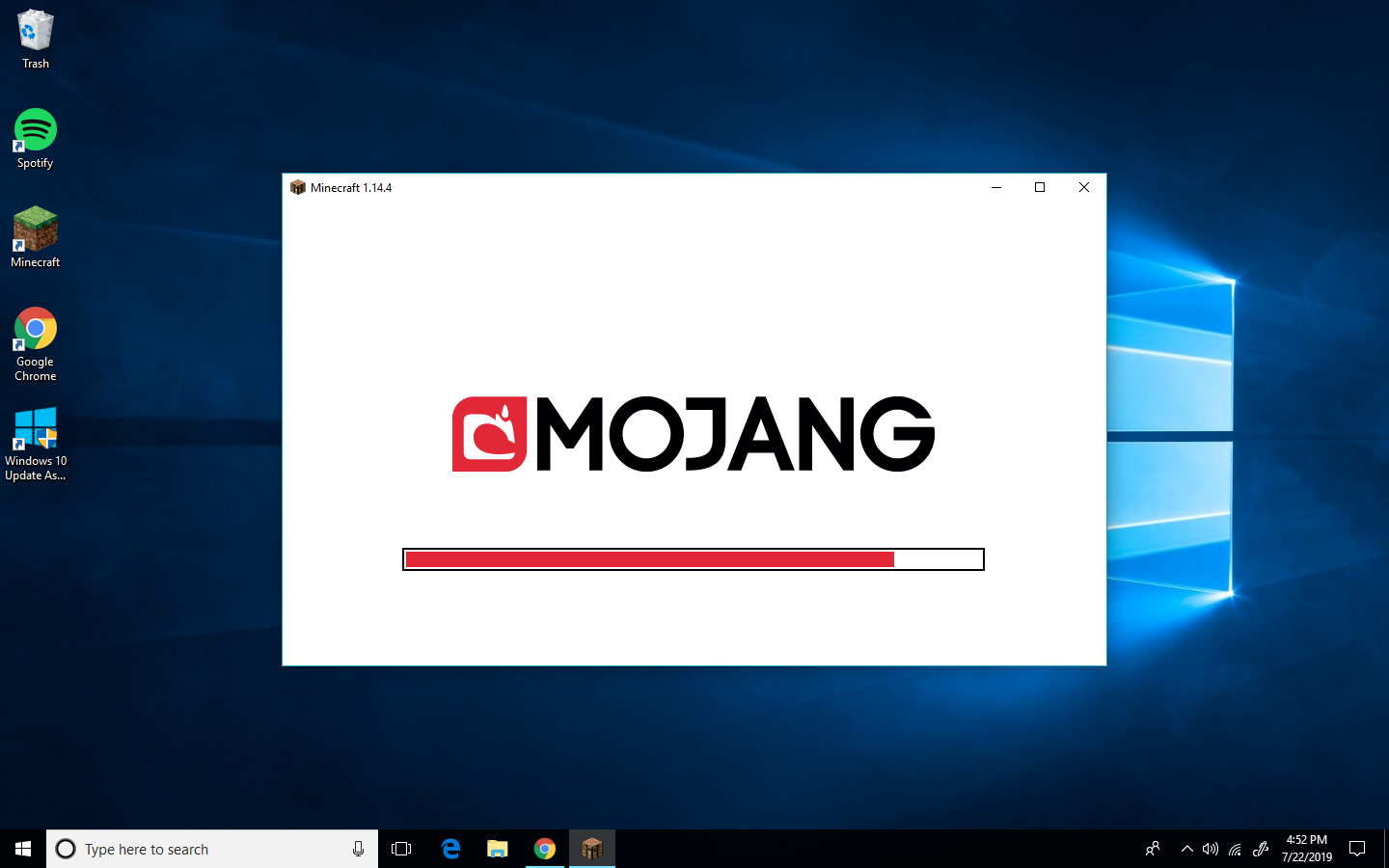Activate the microphone in the search box
Image resolution: width=1389 pixels, height=868 pixels.
pyautogui.click(x=358, y=849)
